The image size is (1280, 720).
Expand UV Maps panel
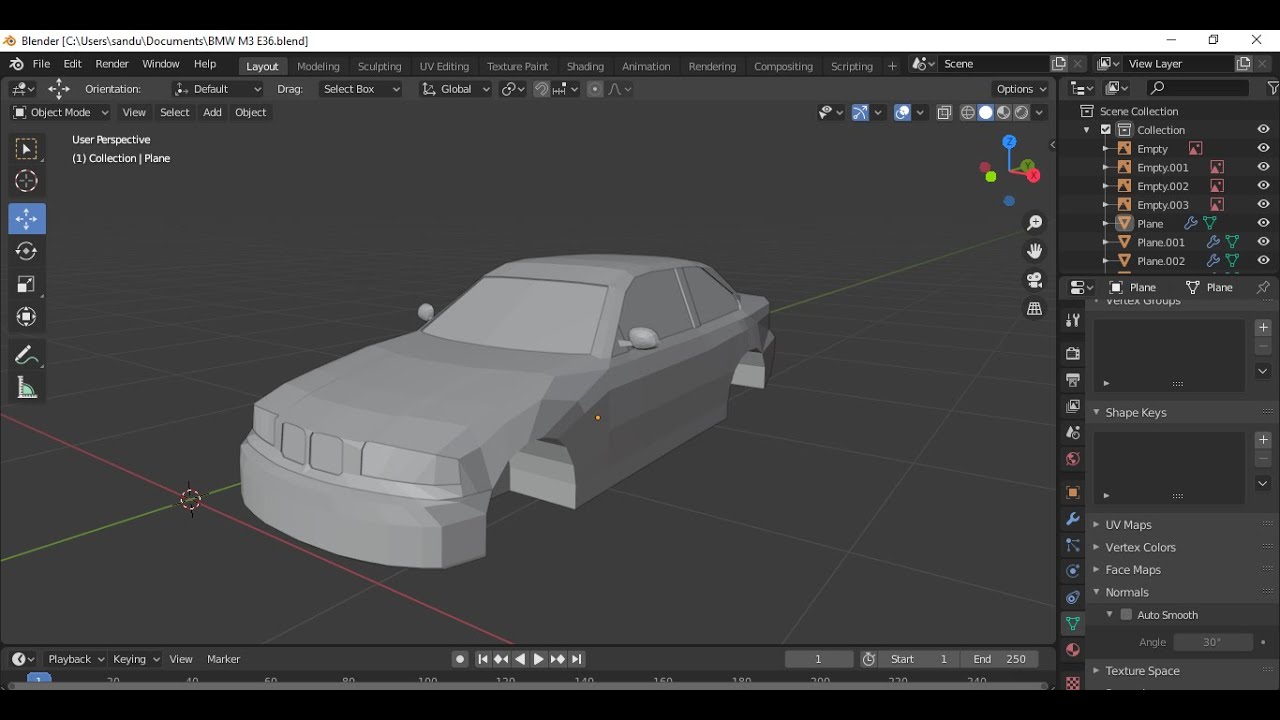coord(1128,525)
